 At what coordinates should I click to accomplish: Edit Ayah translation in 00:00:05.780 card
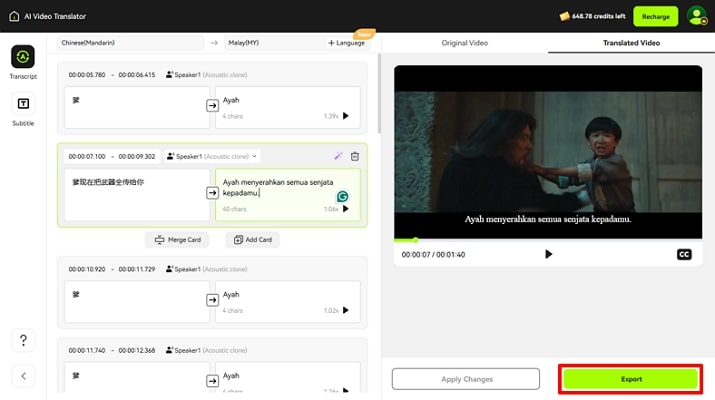point(288,108)
